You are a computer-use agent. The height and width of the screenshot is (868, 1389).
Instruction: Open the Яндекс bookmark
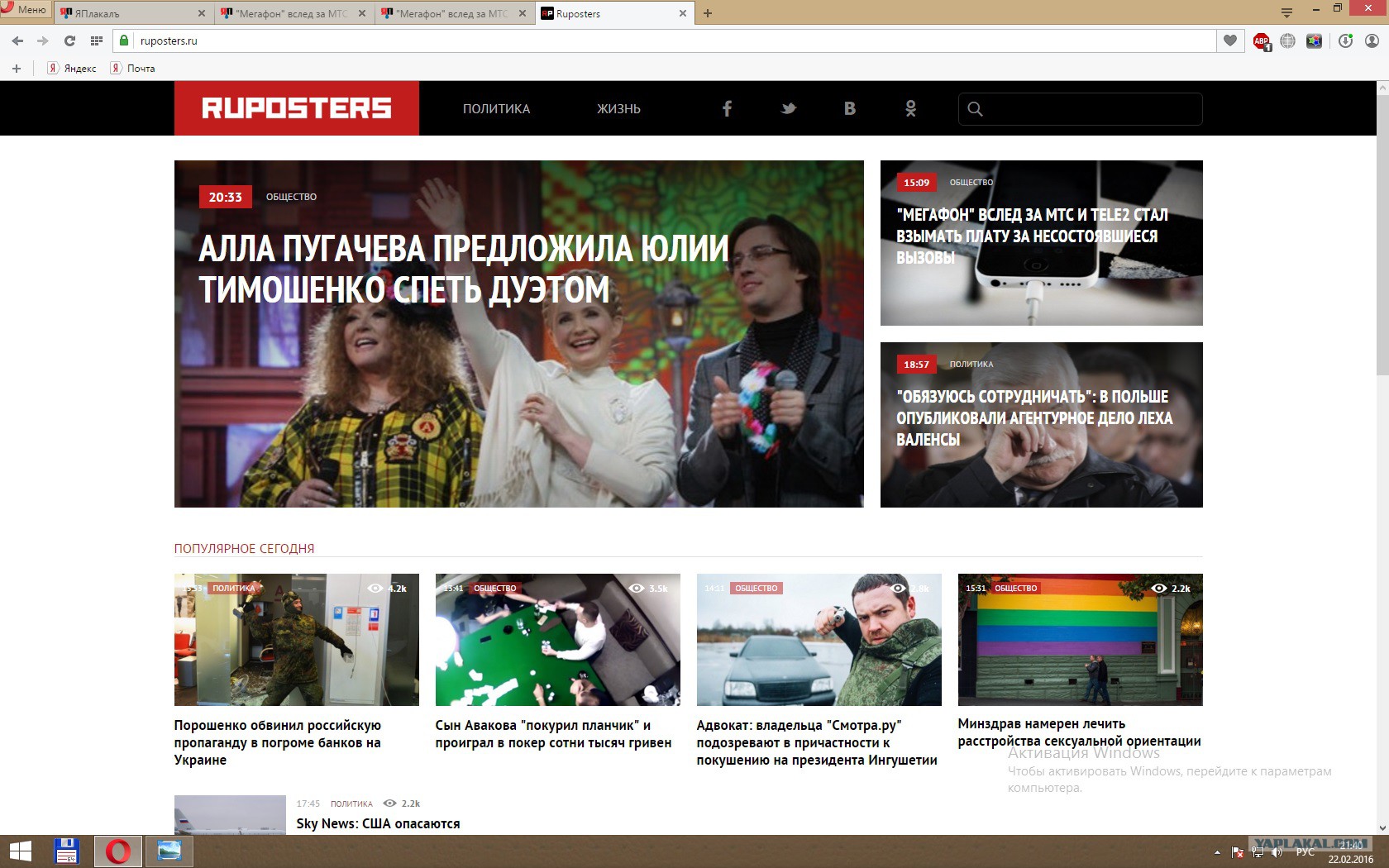72,69
